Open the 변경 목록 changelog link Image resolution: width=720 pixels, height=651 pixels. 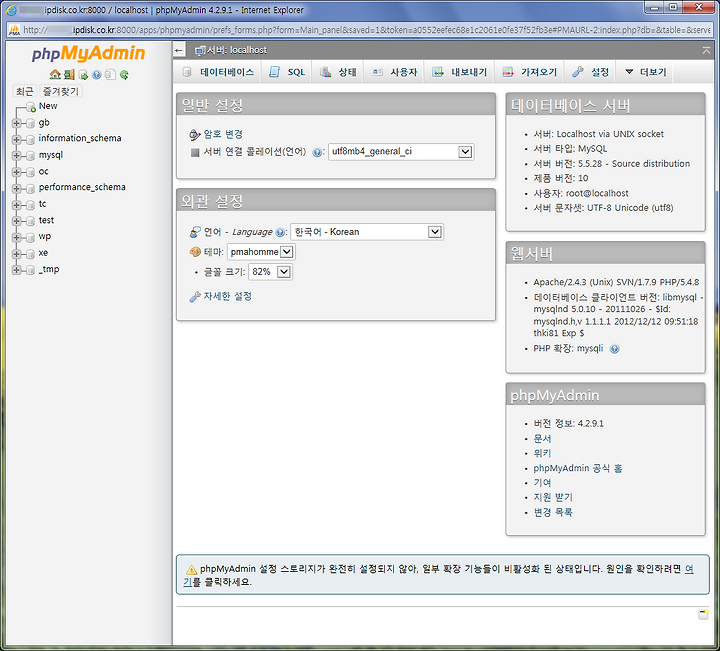tap(553, 512)
